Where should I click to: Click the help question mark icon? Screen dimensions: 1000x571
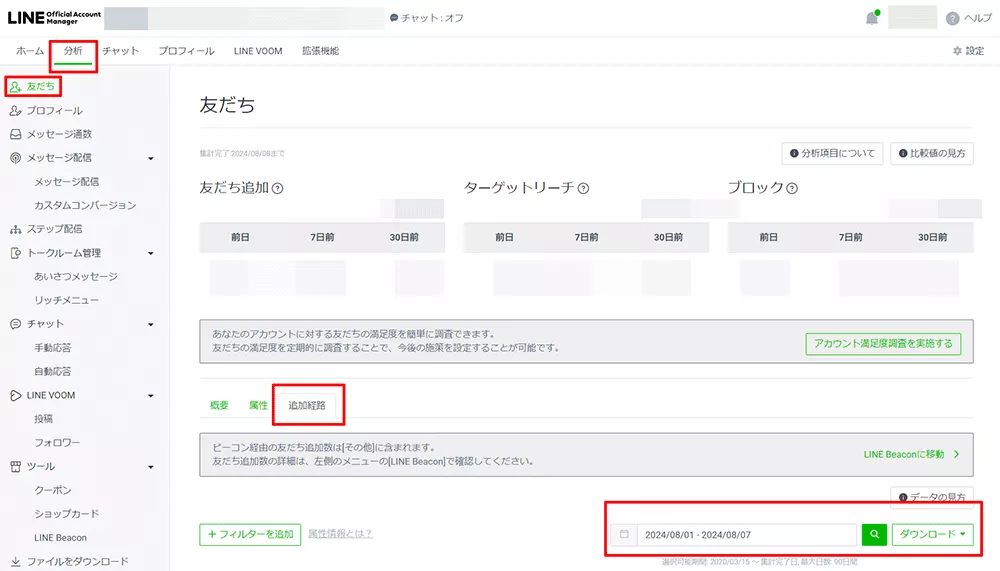point(952,18)
